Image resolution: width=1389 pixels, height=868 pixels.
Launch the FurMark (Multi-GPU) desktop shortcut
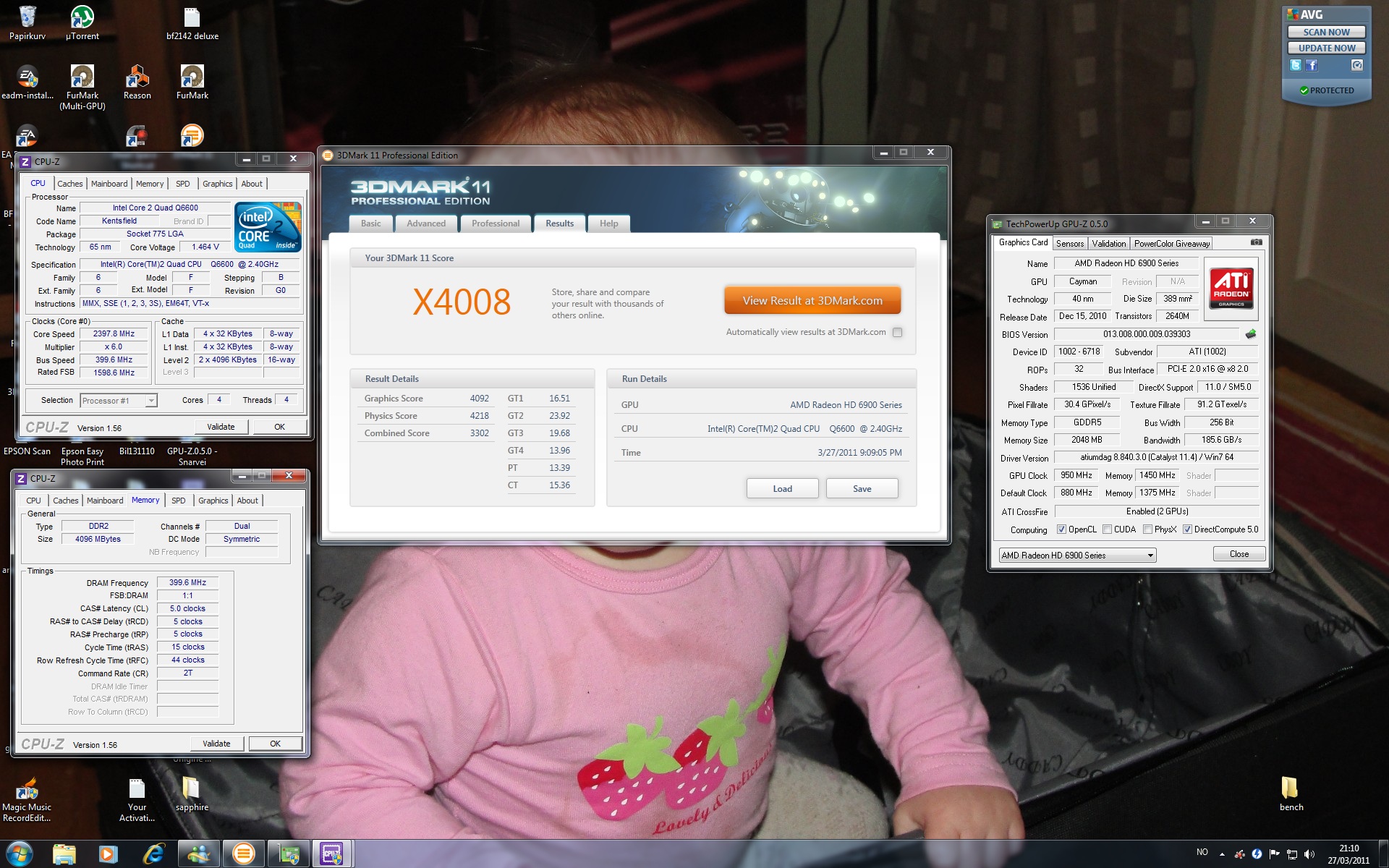[82, 87]
